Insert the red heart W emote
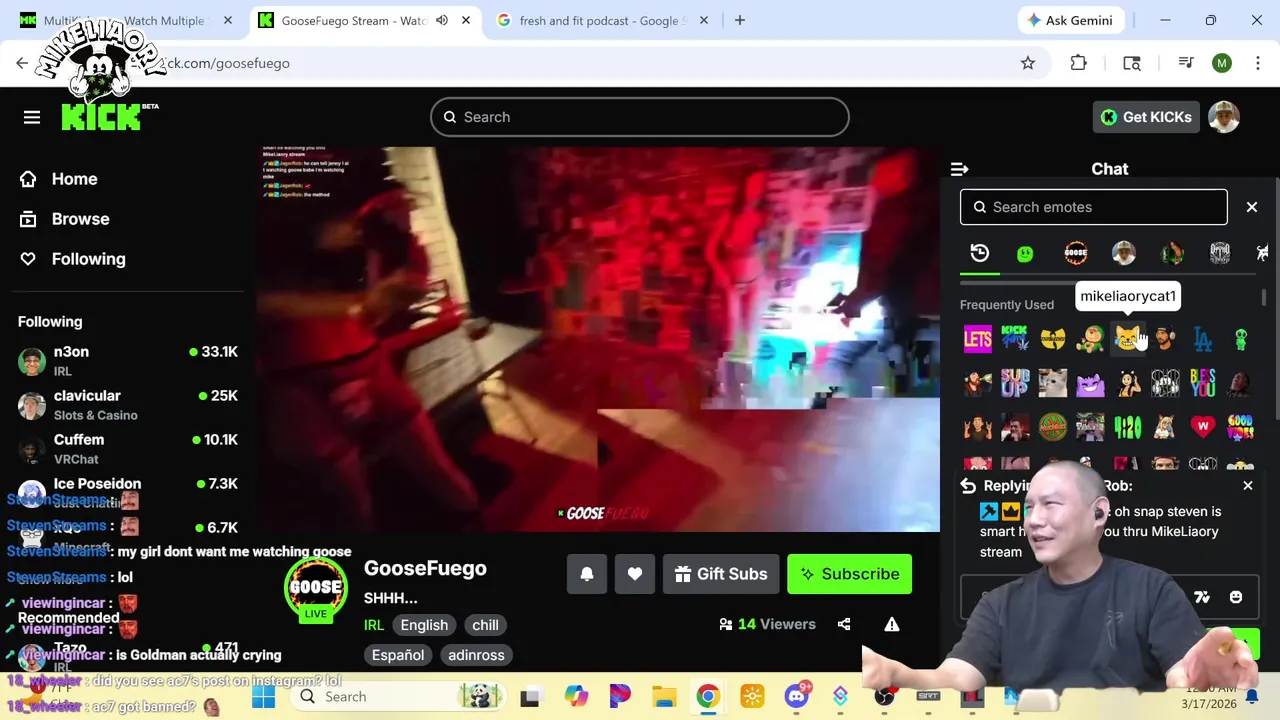This screenshot has height=720, width=1280. pos(1203,427)
